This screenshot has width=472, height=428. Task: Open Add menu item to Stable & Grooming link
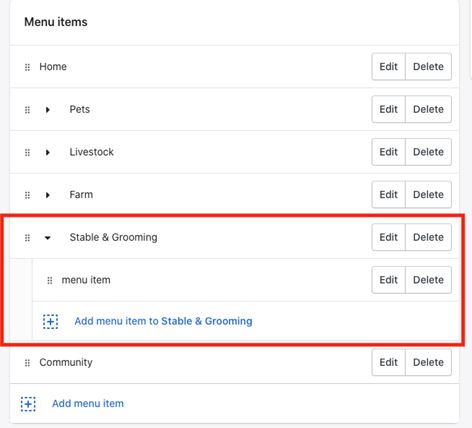163,321
